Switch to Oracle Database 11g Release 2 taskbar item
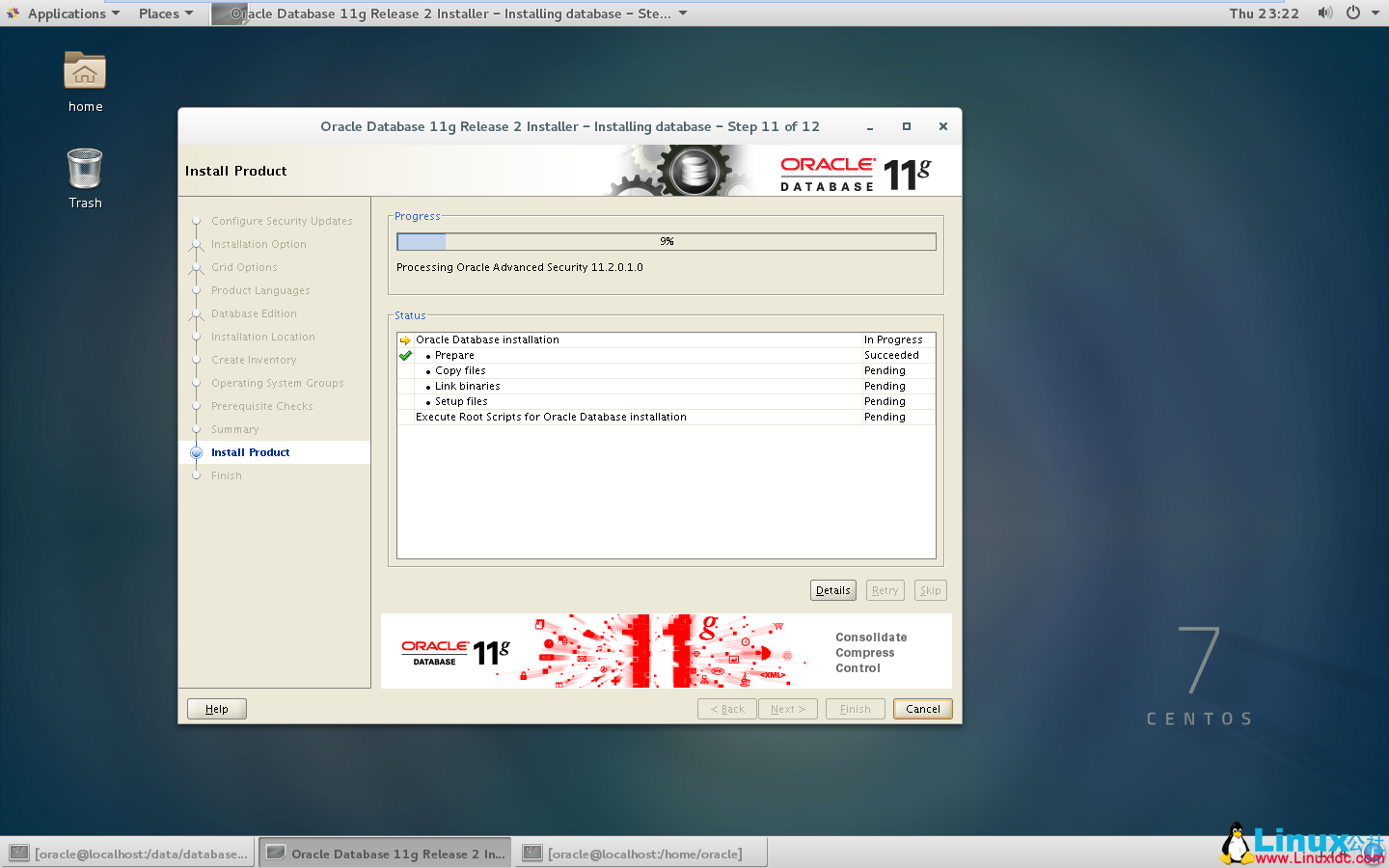This screenshot has width=1389, height=868. pyautogui.click(x=387, y=854)
